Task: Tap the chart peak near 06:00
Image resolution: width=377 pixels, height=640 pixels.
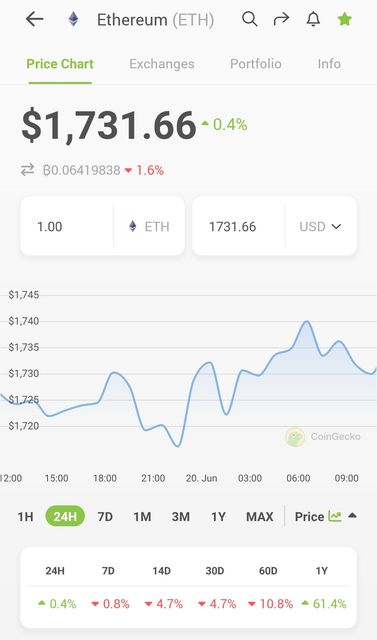Action: click(306, 322)
